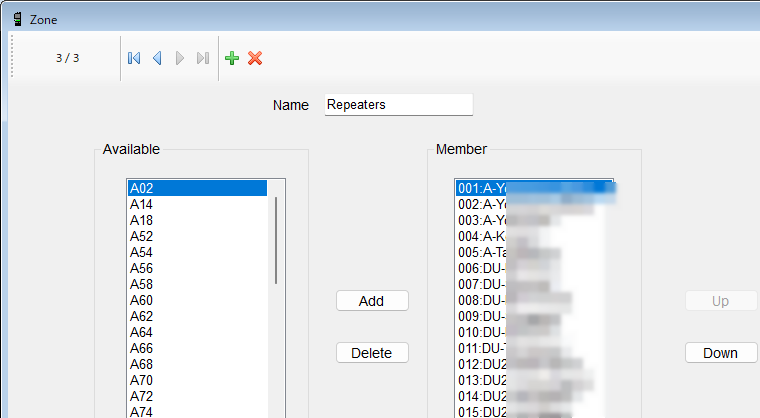Go to the first zone record
The image size is (760, 418).
click(134, 59)
